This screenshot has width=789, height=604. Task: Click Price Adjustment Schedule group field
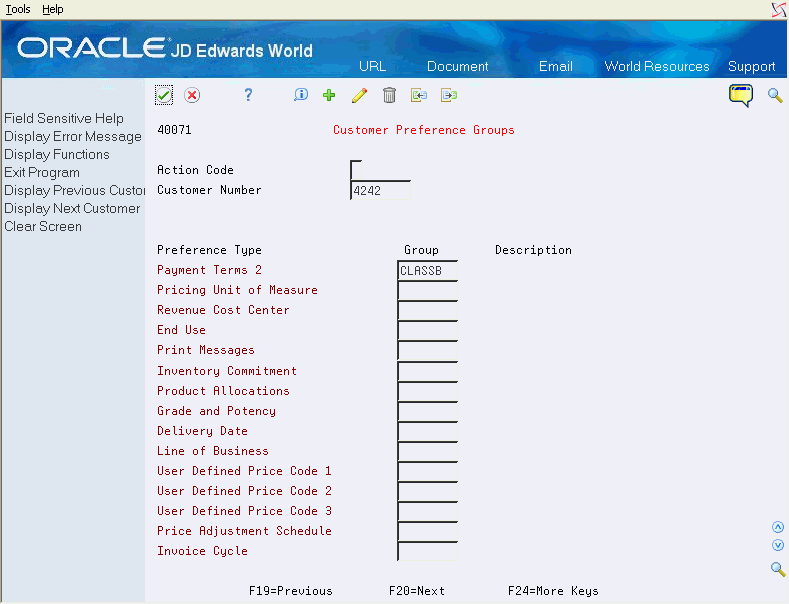pyautogui.click(x=428, y=532)
